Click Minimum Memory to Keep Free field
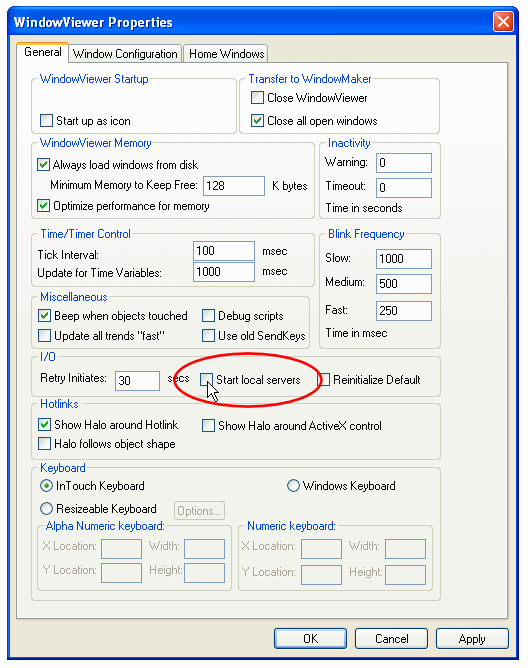This screenshot has height=668, width=528. pos(234,186)
